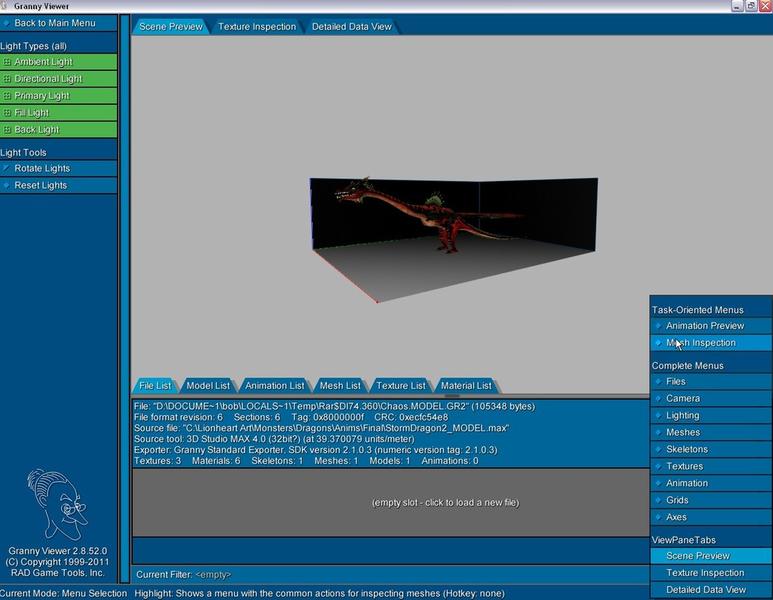Click the 'Textures: 3 Materials: 6' summary line
This screenshot has width=773, height=600.
(306, 461)
